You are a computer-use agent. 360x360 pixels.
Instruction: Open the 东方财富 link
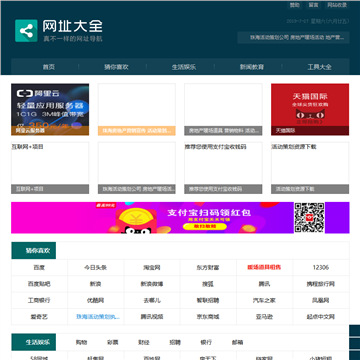[208, 267]
